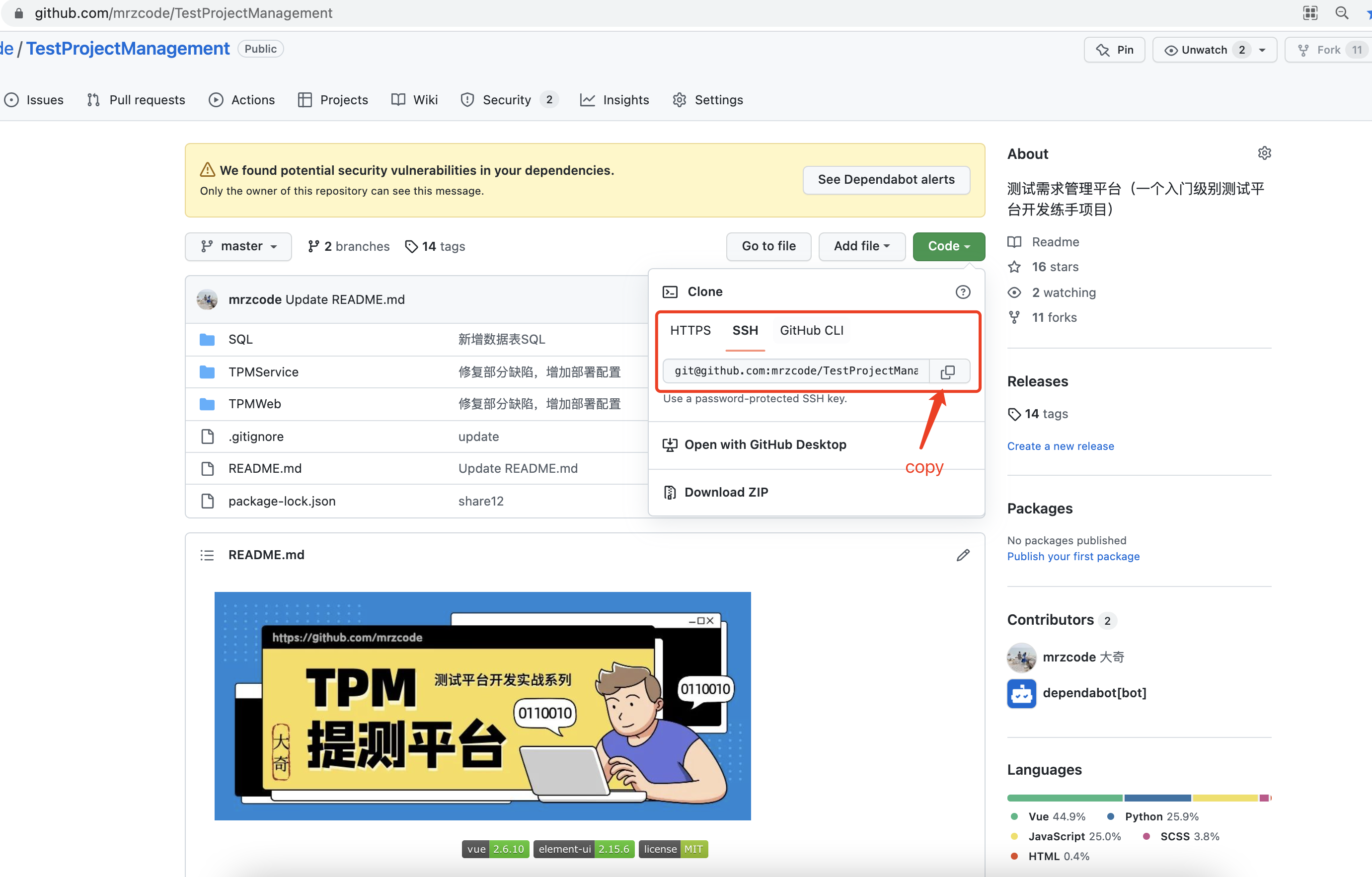Open the Add file dropdown

pyautogui.click(x=861, y=246)
